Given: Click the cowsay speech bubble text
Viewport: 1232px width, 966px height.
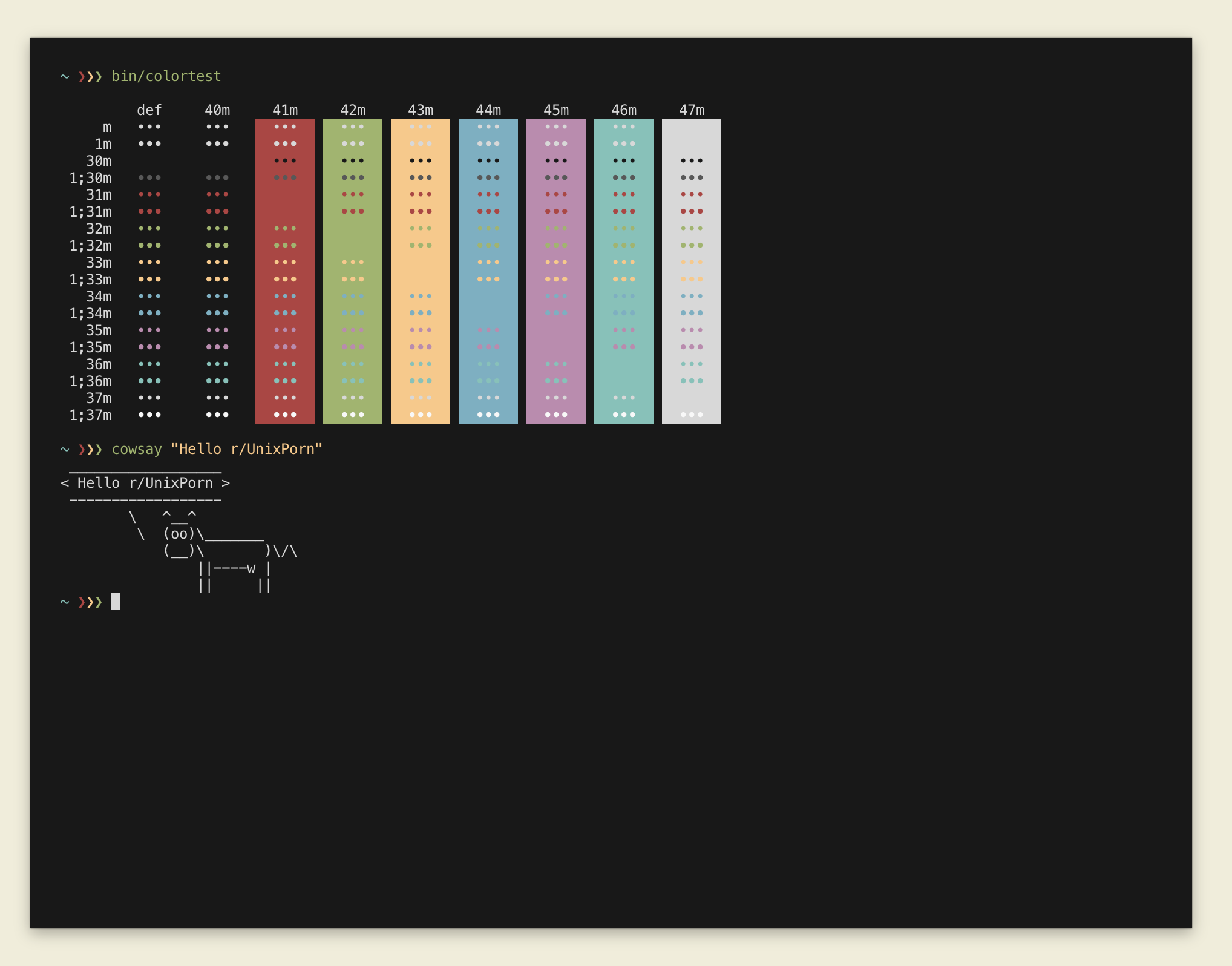Looking at the screenshot, I should 145,483.
